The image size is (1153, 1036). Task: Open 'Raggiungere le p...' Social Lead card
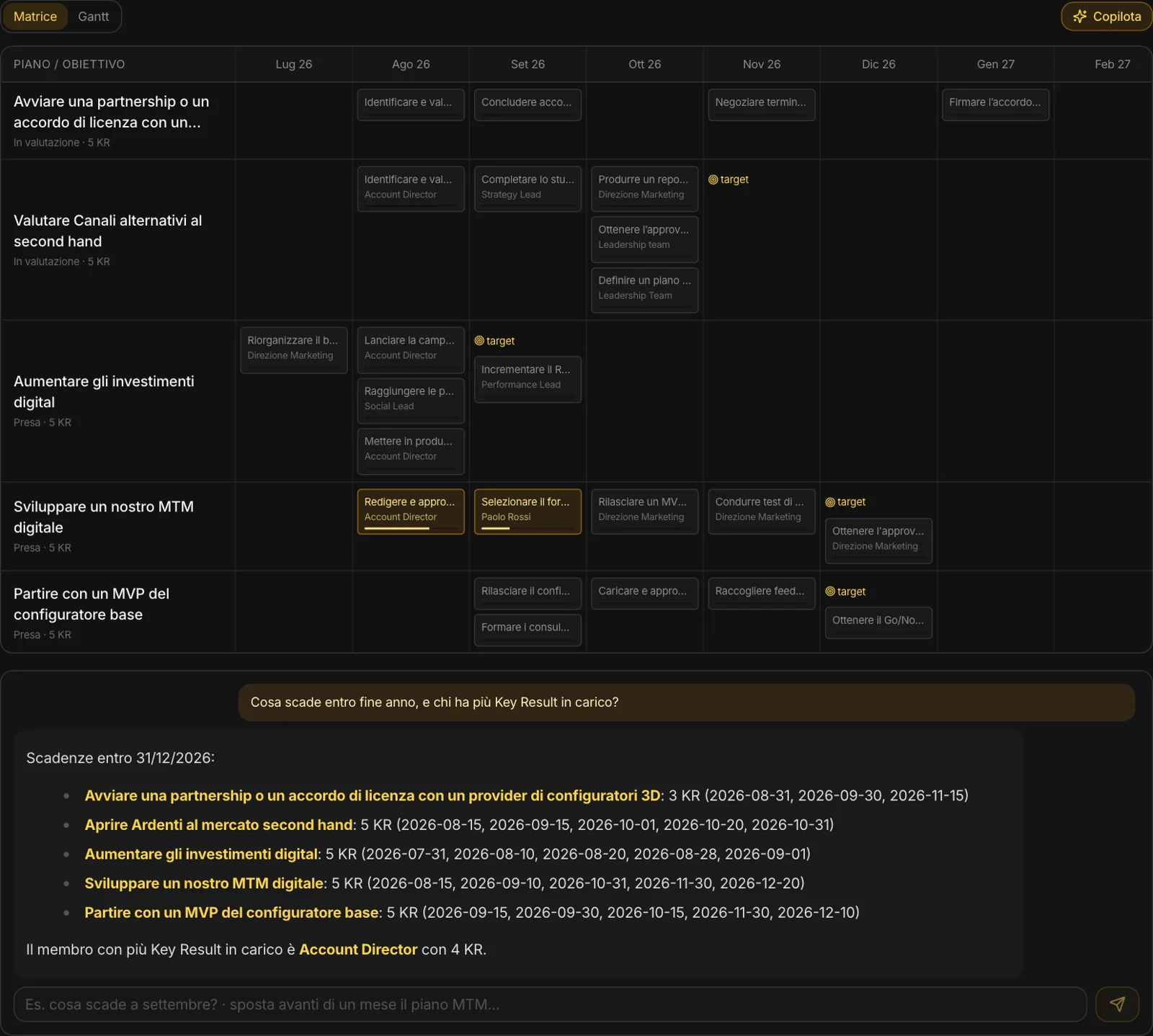pyautogui.click(x=411, y=401)
